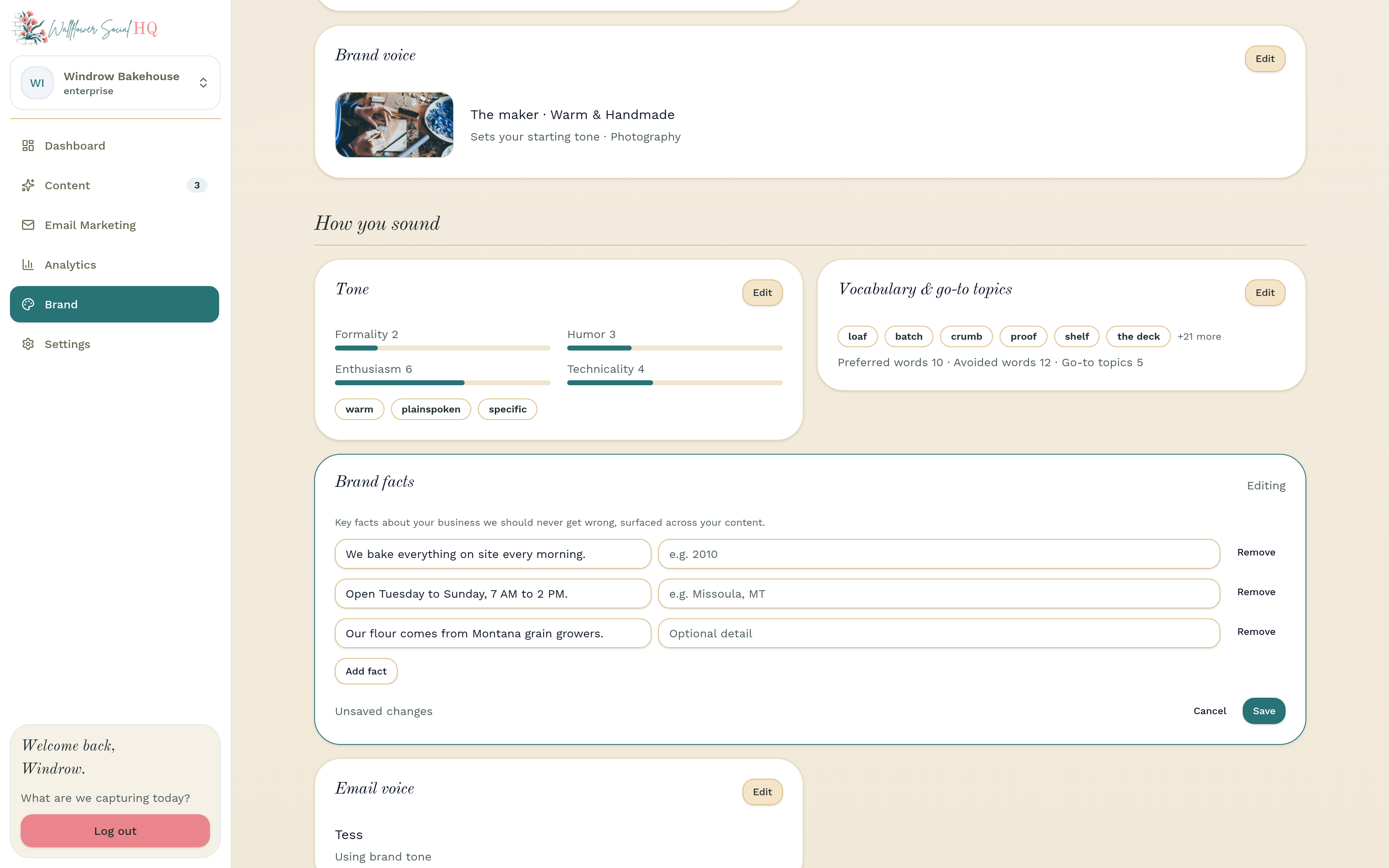Click the Humor level bar
Viewport: 1389px width, 868px height.
click(x=674, y=348)
